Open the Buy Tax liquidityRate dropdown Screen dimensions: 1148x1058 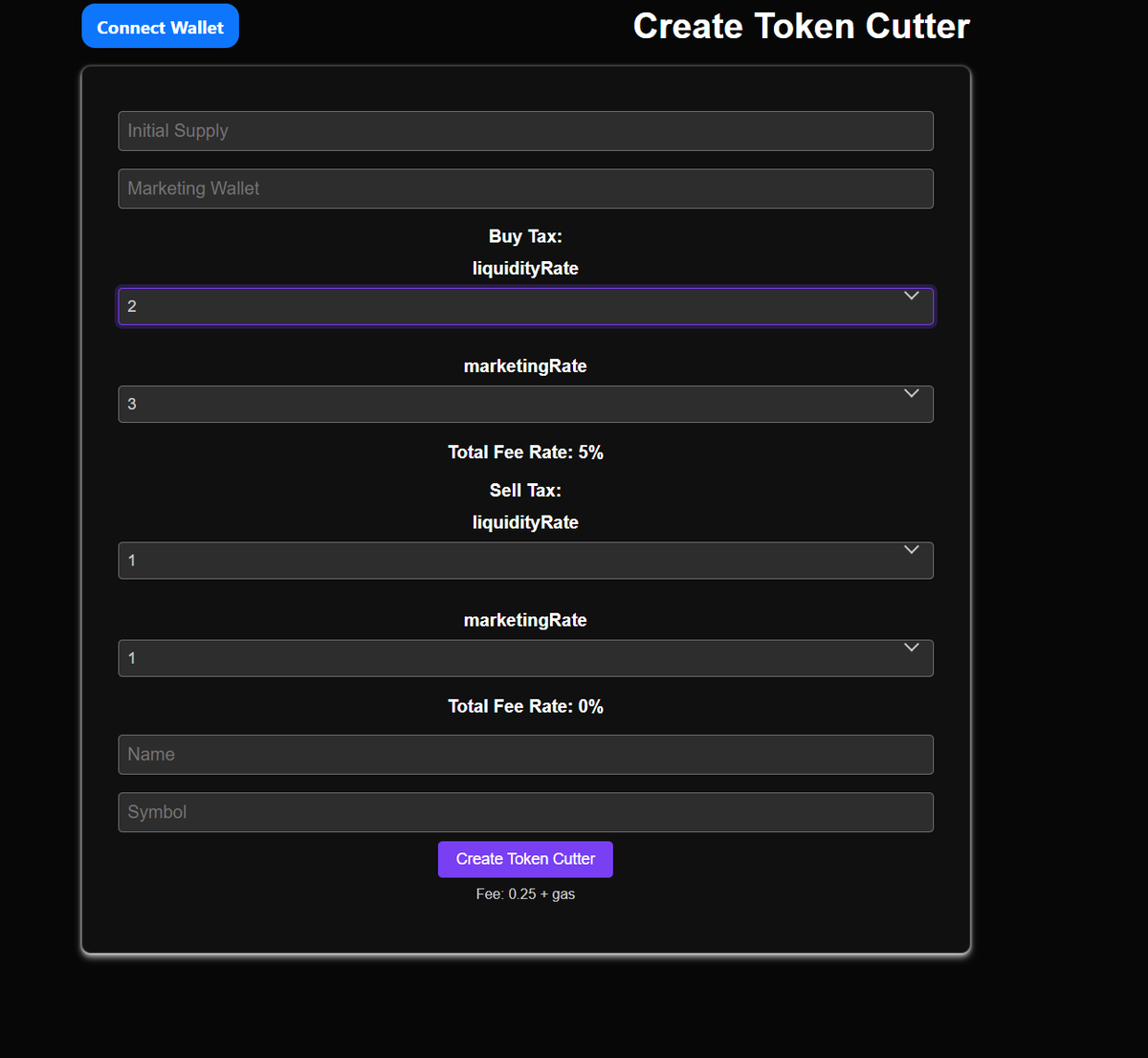(x=525, y=306)
